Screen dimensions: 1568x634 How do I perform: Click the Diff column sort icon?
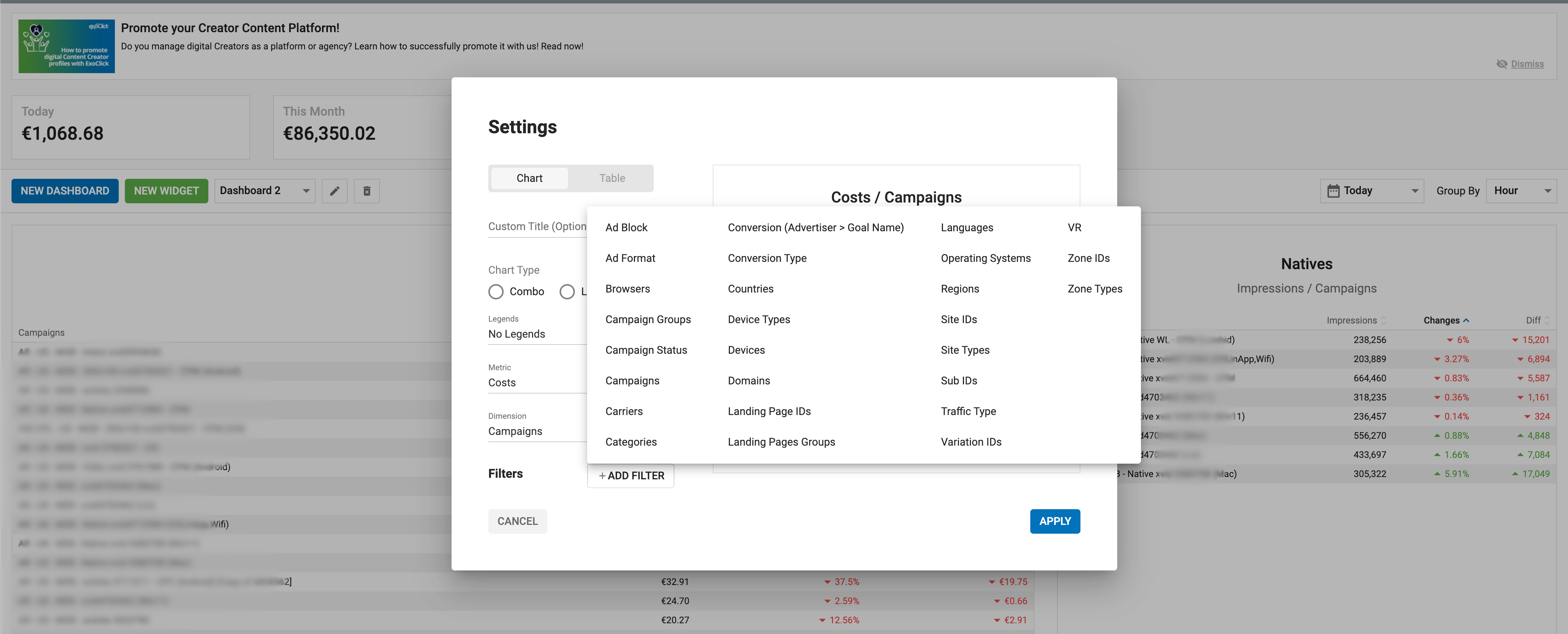pyautogui.click(x=1547, y=321)
